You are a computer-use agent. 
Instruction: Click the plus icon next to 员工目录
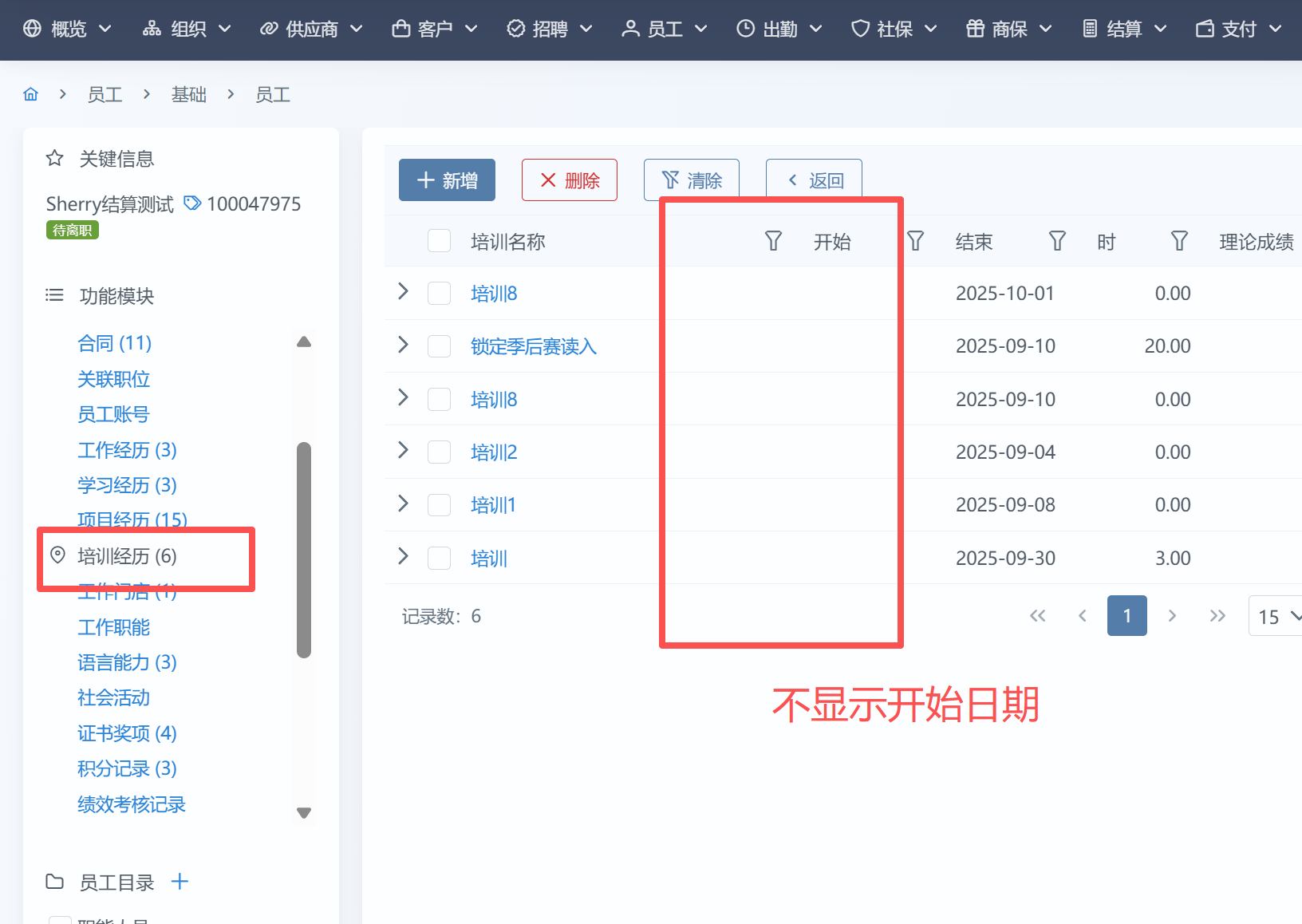pos(180,882)
